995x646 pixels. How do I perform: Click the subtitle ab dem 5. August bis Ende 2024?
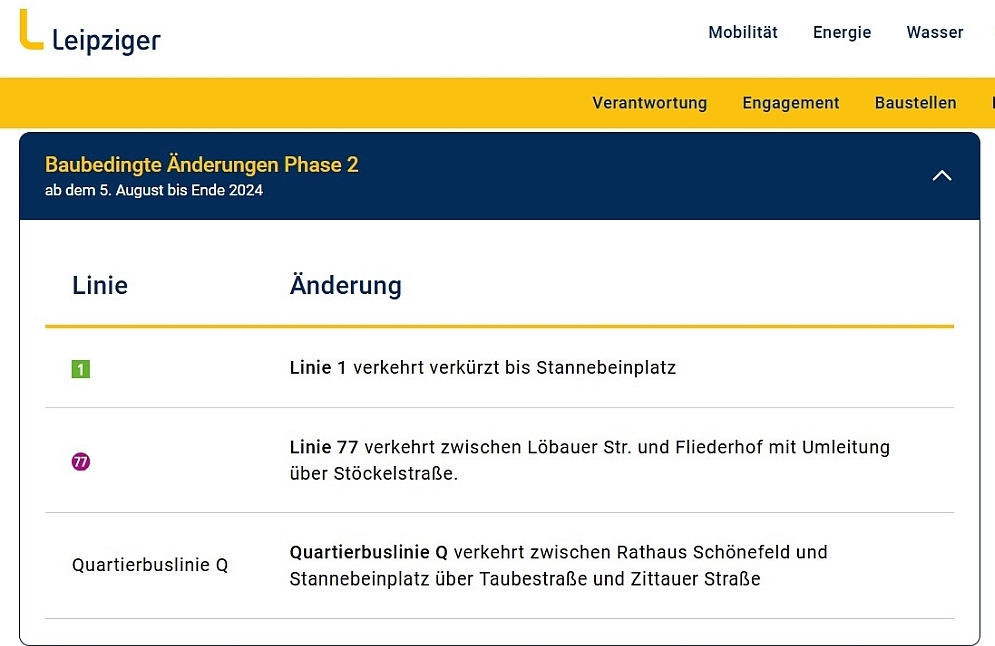[x=154, y=190]
